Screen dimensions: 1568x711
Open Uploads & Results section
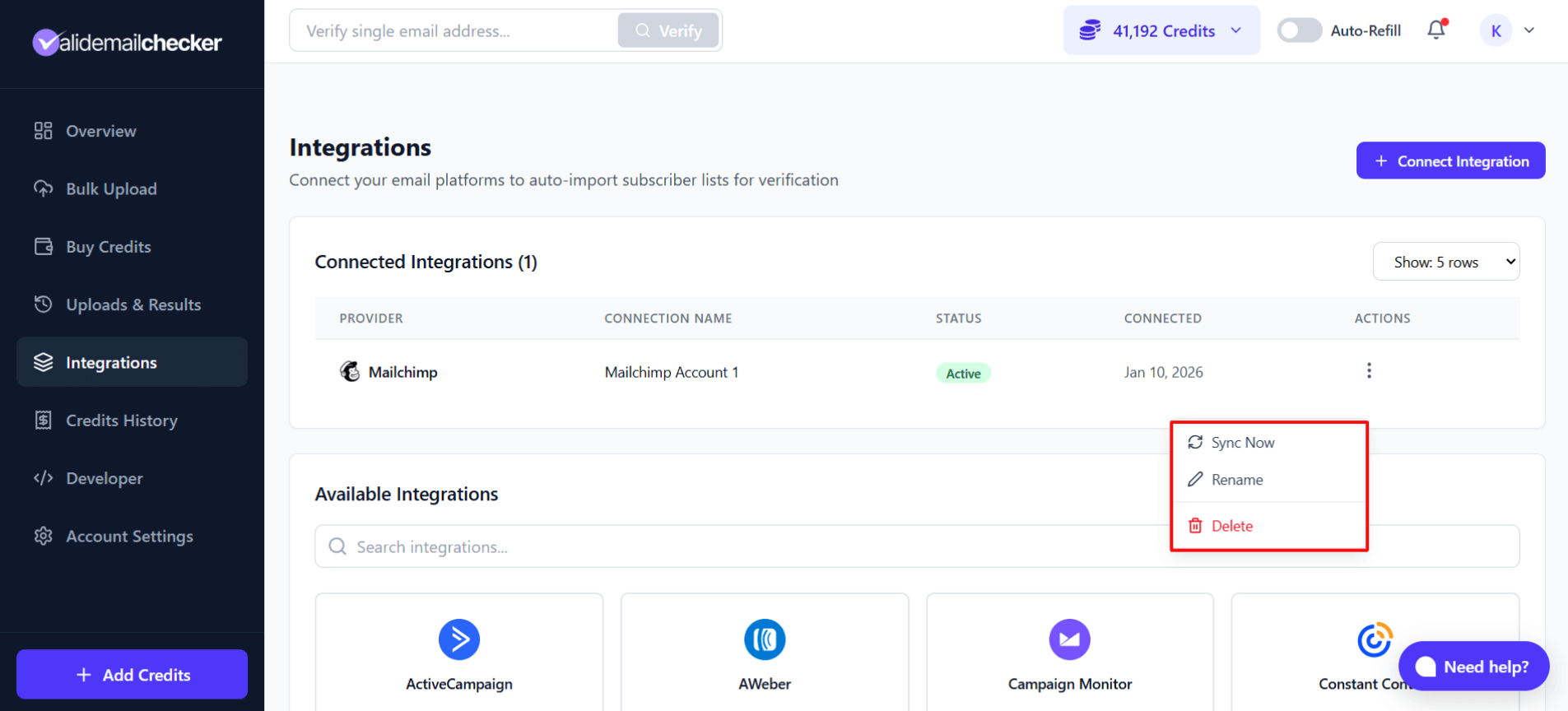click(132, 304)
